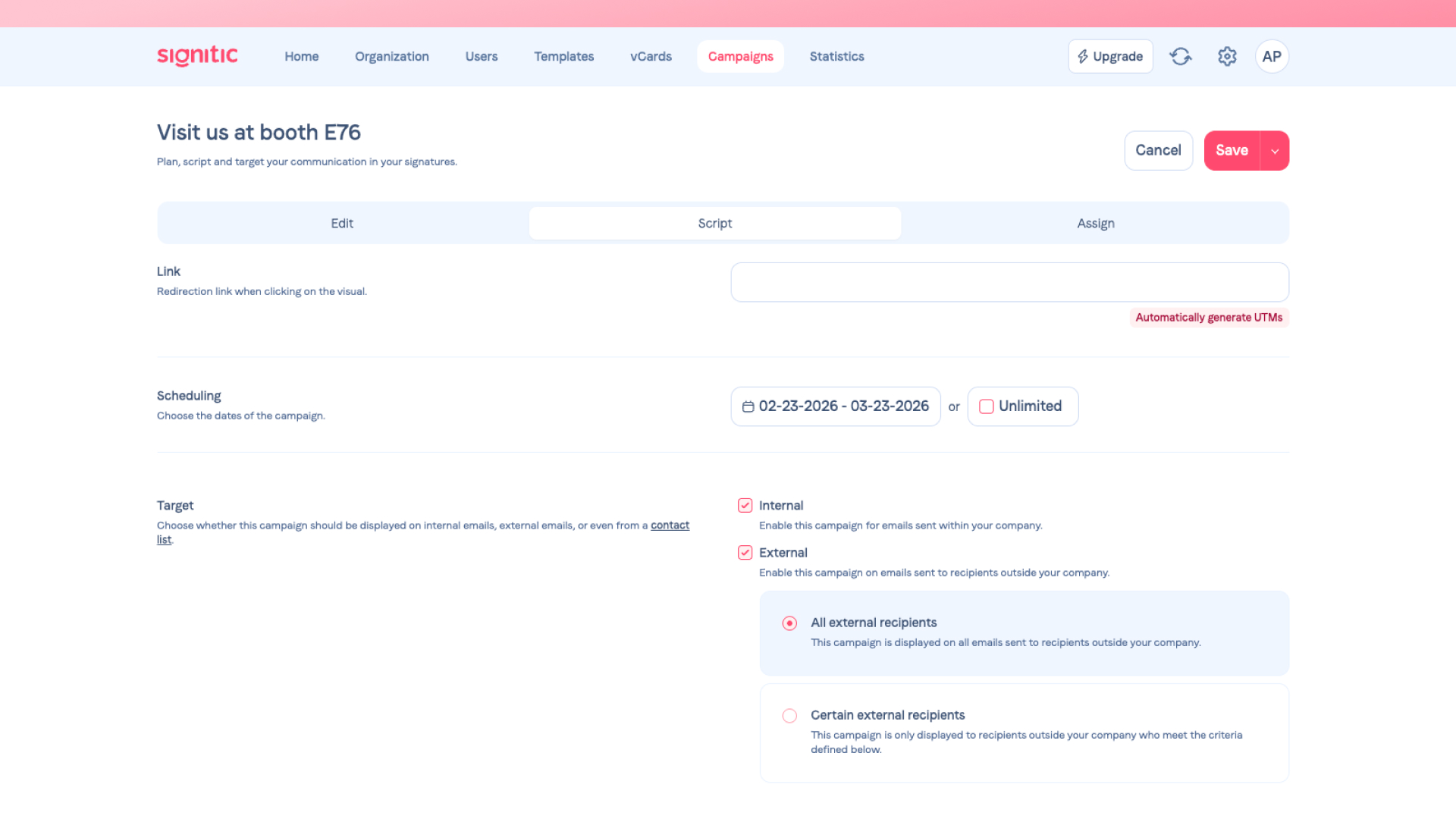The width and height of the screenshot is (1456, 819).
Task: Open the date range picker 02-23-2026
Action: click(843, 406)
